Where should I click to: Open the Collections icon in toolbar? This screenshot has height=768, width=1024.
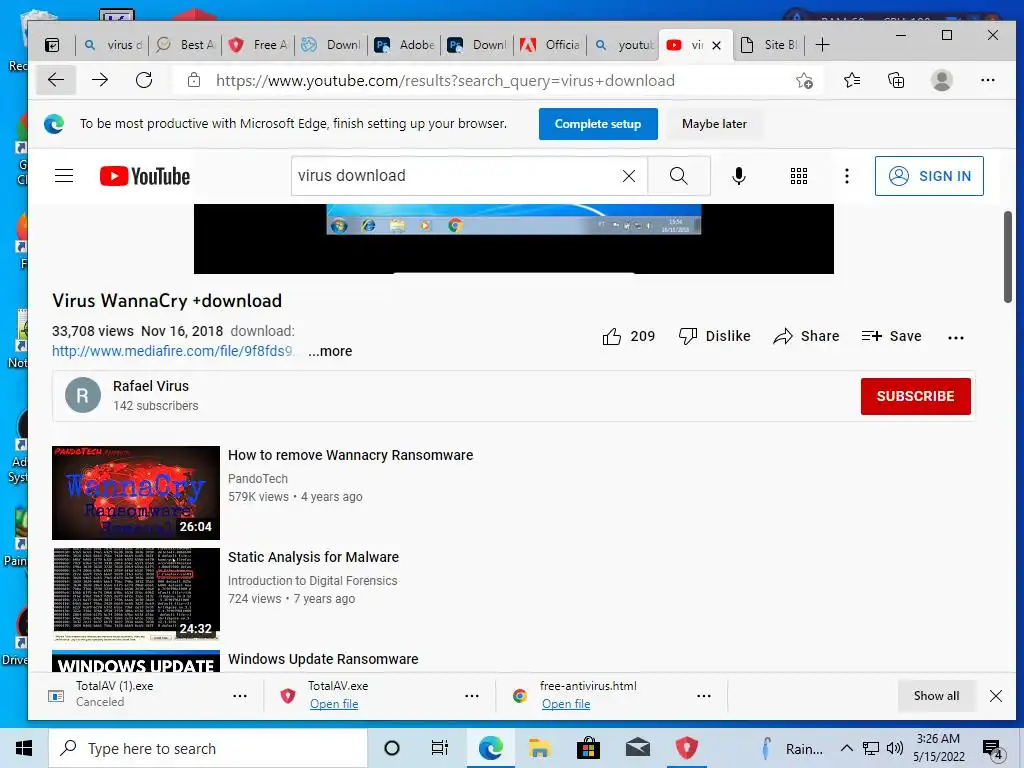[896, 80]
